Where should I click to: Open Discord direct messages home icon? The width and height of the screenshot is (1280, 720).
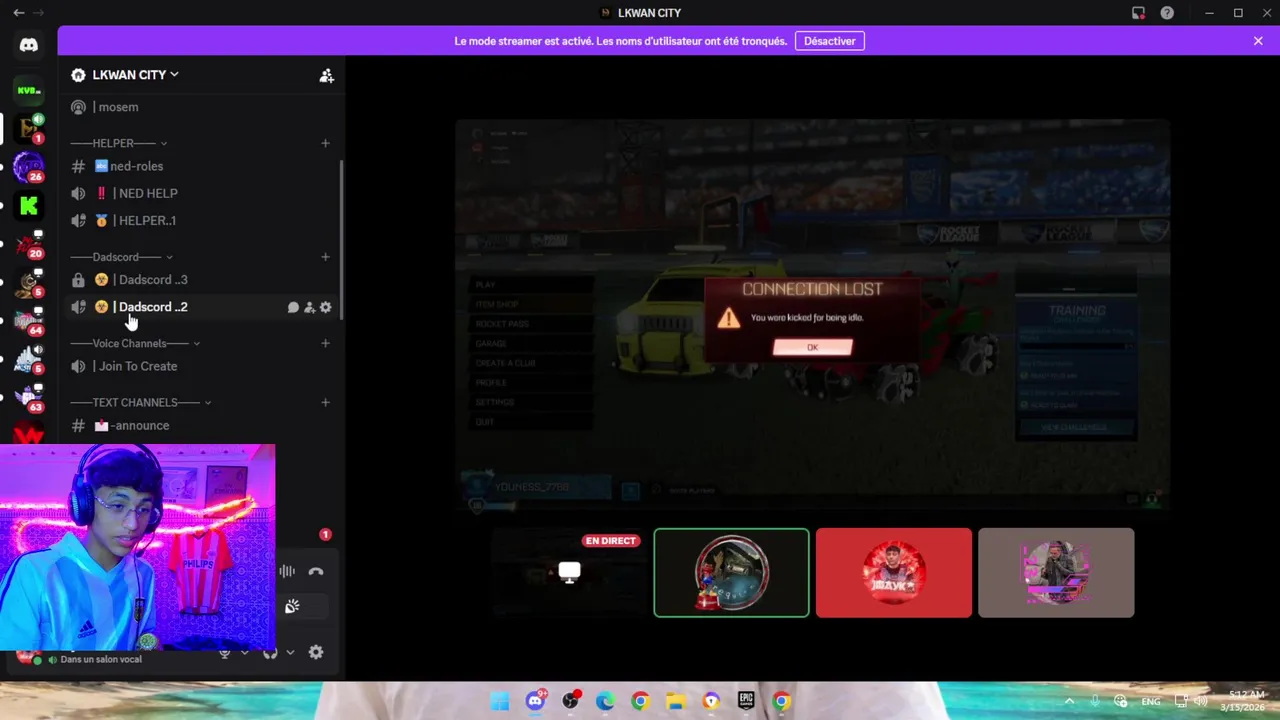(28, 45)
